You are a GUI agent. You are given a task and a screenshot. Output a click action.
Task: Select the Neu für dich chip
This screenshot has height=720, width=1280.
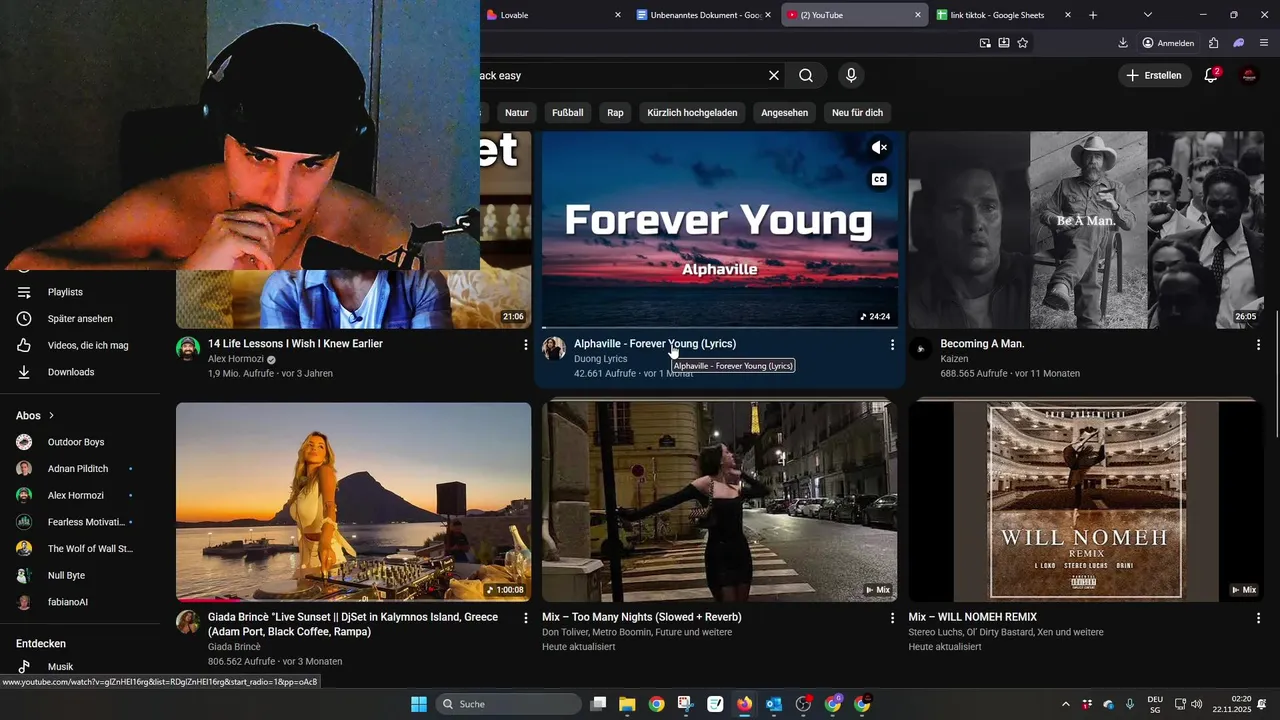point(857,113)
